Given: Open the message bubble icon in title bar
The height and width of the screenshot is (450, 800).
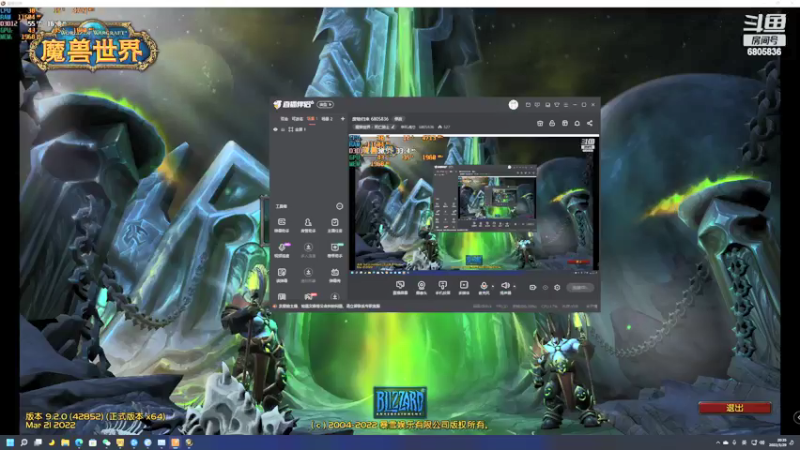Looking at the screenshot, I should pyautogui.click(x=537, y=105).
